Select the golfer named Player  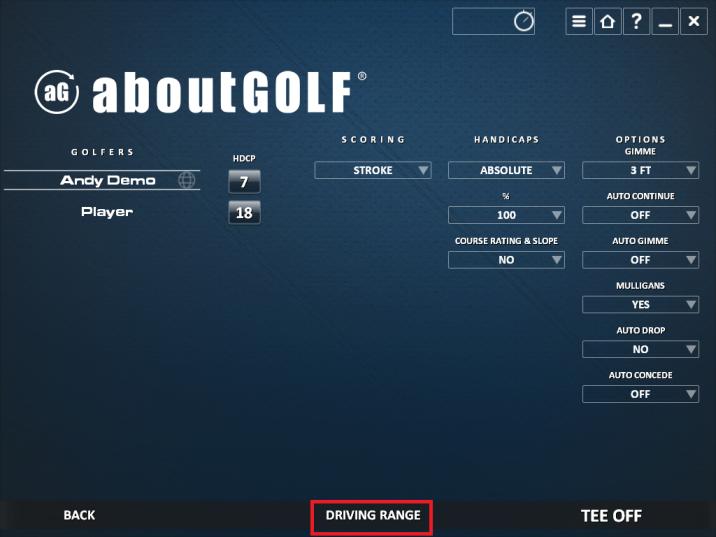coord(107,212)
